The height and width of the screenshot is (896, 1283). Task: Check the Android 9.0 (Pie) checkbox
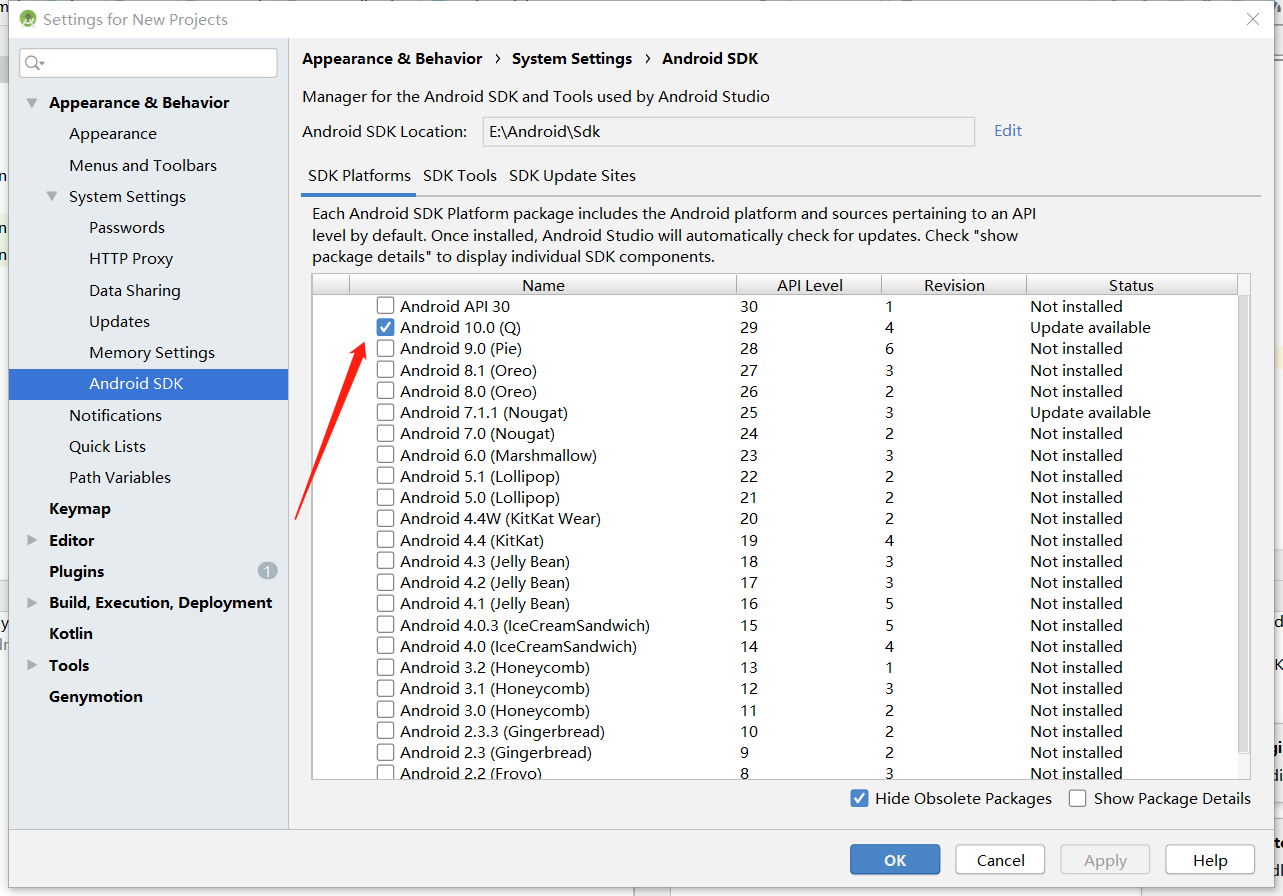click(x=385, y=348)
